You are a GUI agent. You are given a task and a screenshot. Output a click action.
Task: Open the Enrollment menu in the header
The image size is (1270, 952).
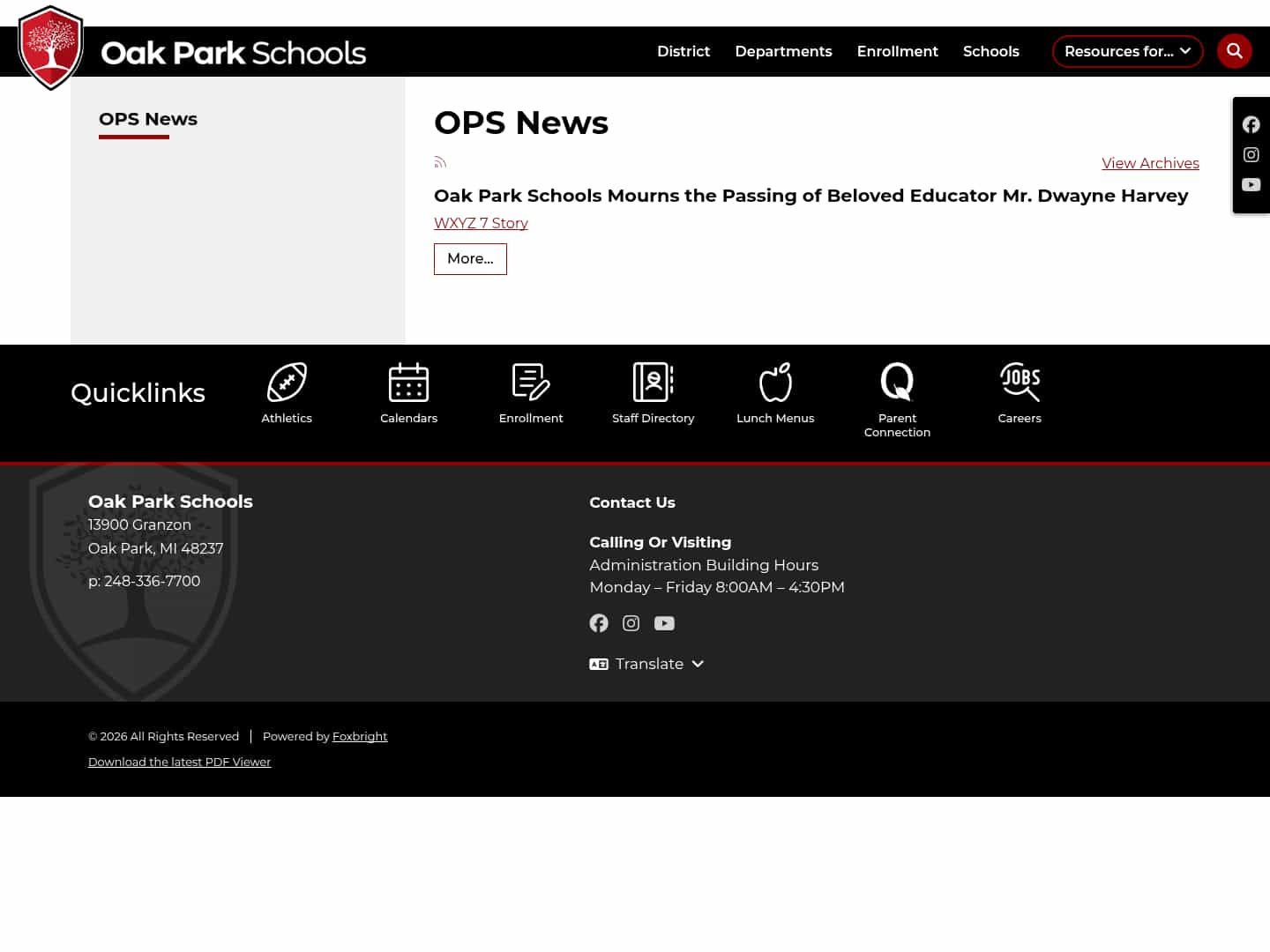898,51
